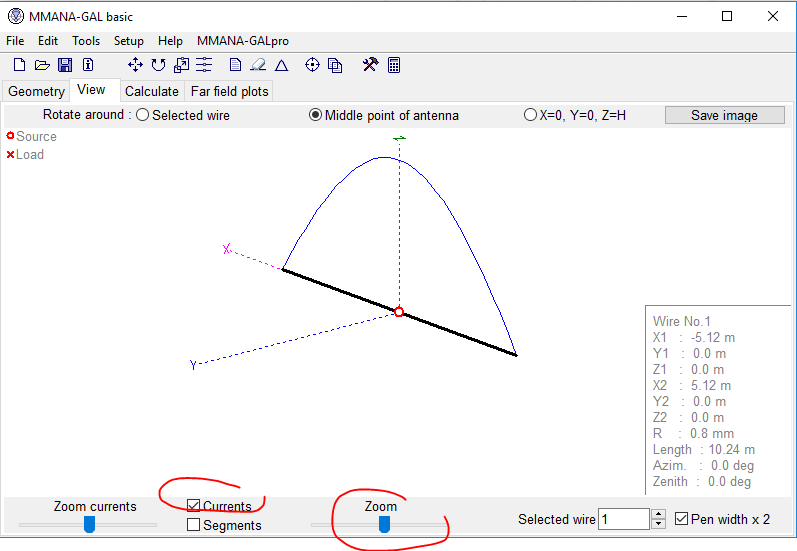Click the hammer and wrench tools icon

[370, 65]
